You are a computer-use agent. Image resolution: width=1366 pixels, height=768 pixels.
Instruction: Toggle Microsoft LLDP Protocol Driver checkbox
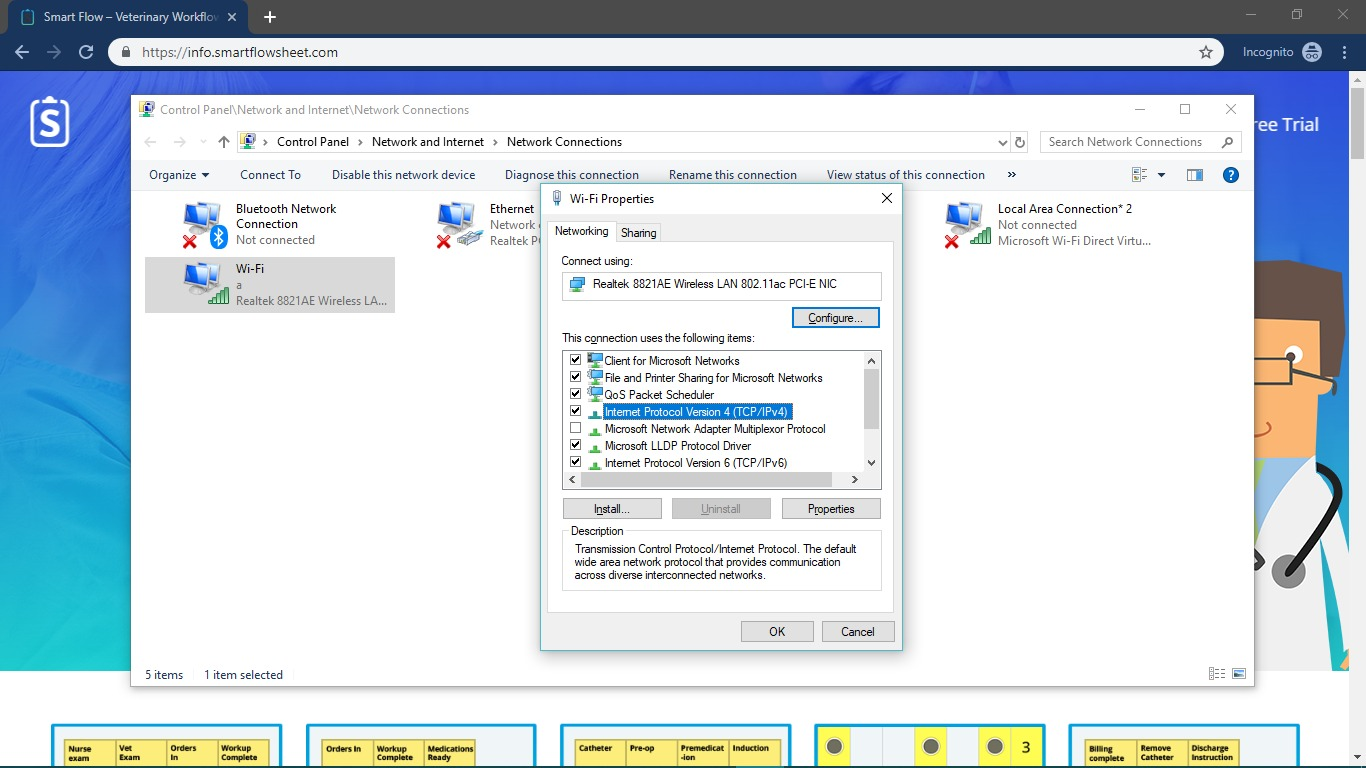pos(575,445)
